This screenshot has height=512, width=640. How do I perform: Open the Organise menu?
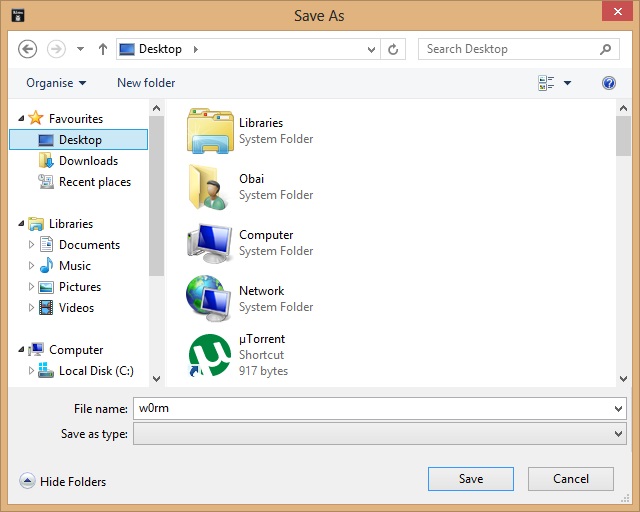tap(56, 83)
